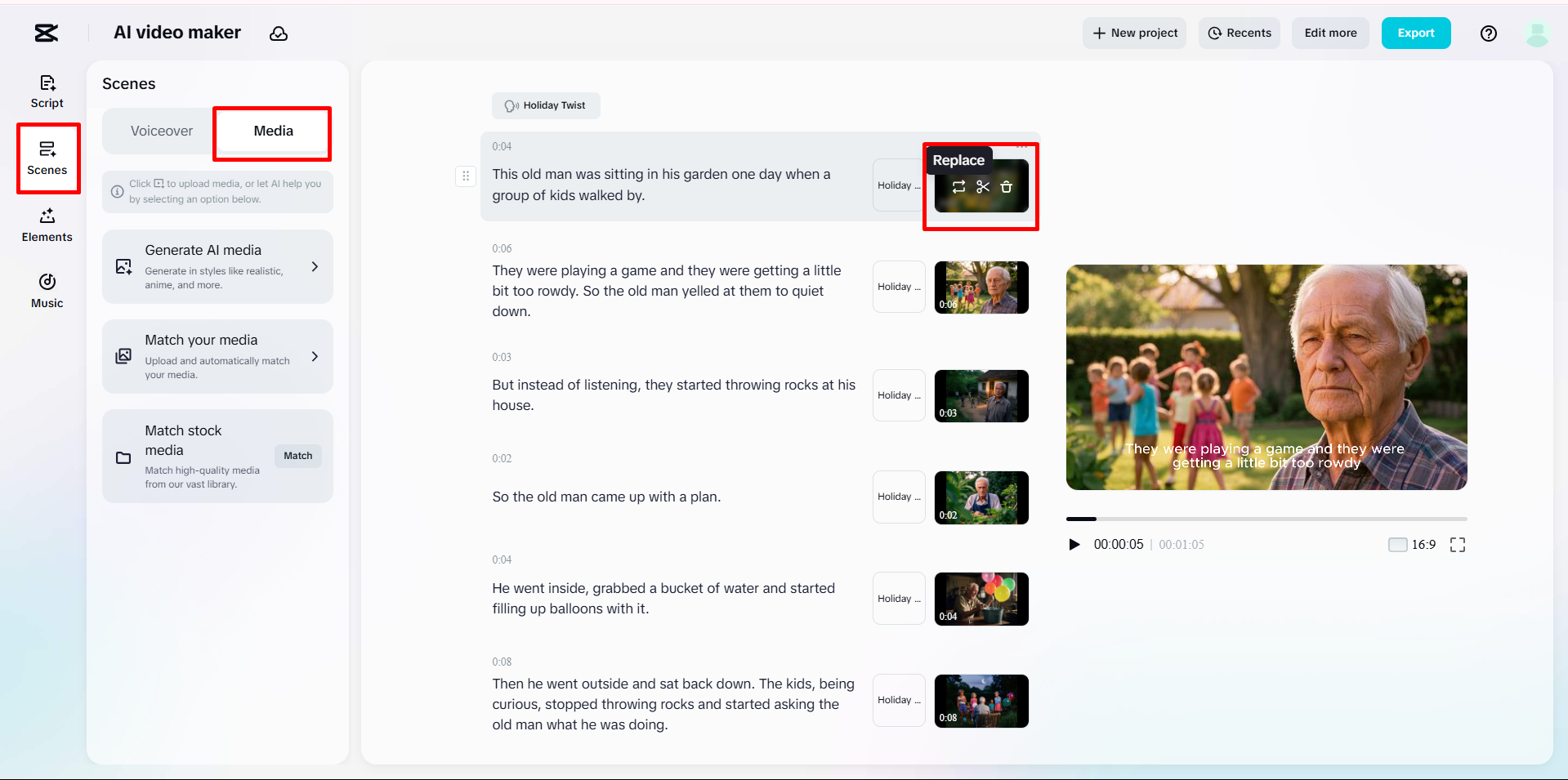
Task: Switch to the Media tab
Action: click(272, 131)
